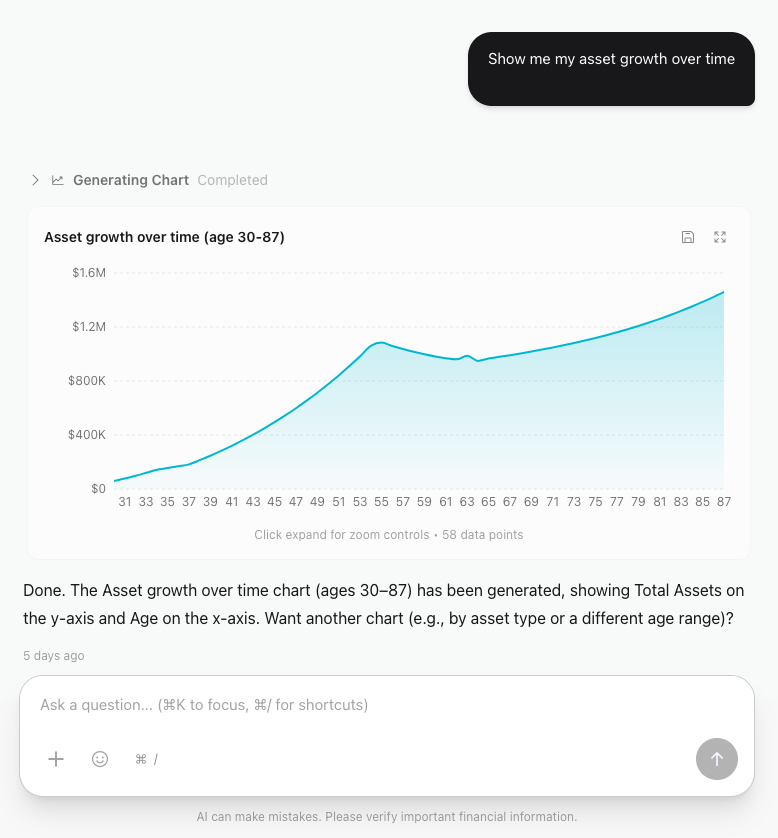Viewport: 778px width, 838px height.
Task: Click the $1.6M y-axis label
Action: coord(88,273)
